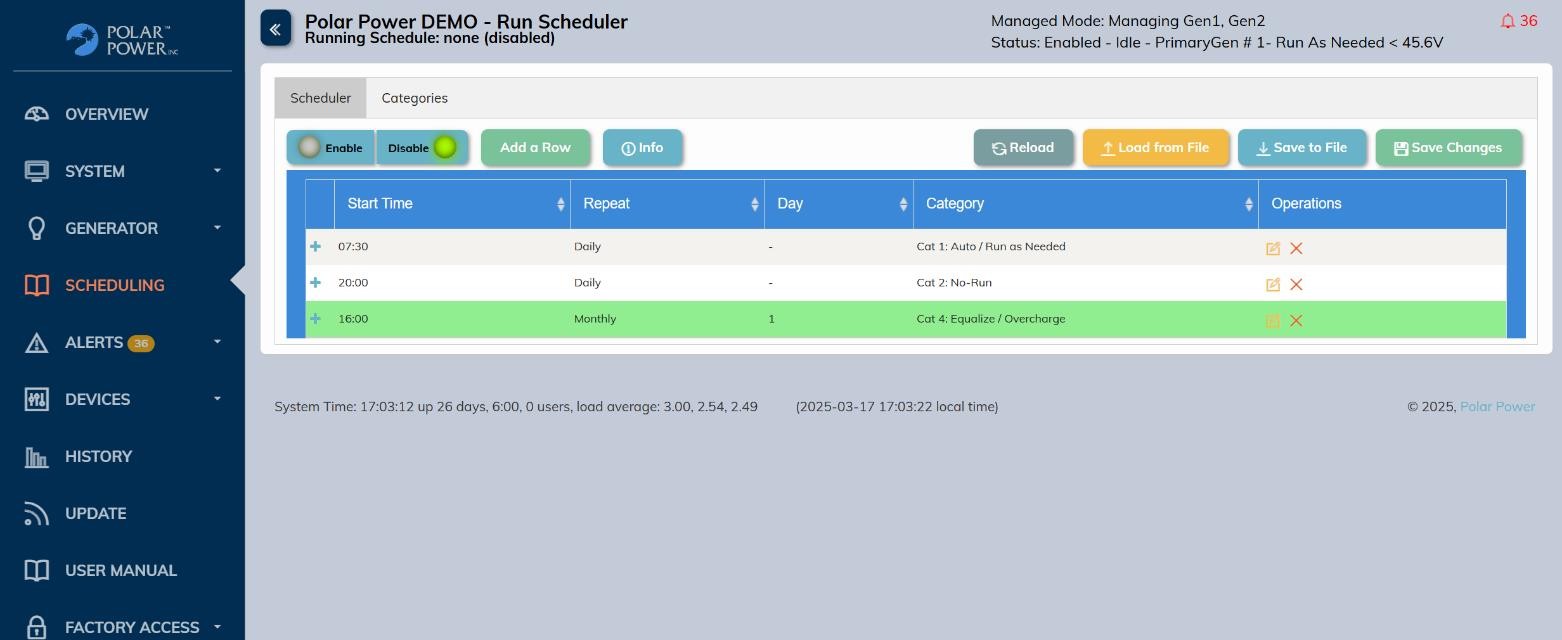Image resolution: width=1562 pixels, height=640 pixels.
Task: Open History from the sidebar
Action: pyautogui.click(x=98, y=456)
